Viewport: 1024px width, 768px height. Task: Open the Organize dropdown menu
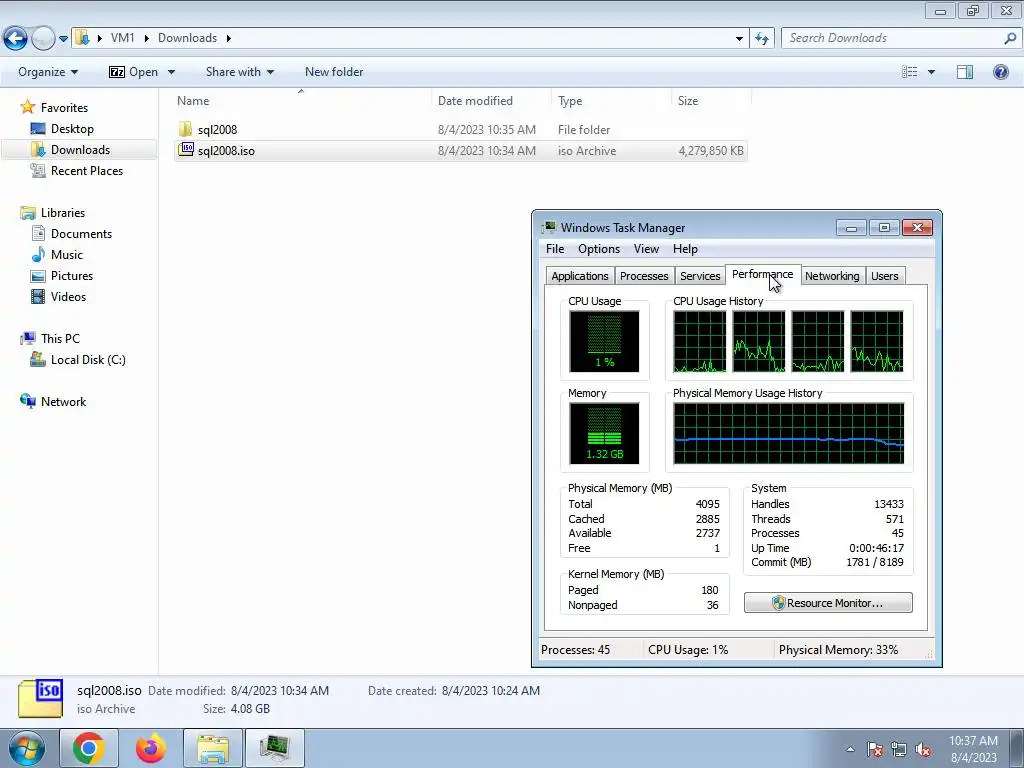tap(48, 72)
